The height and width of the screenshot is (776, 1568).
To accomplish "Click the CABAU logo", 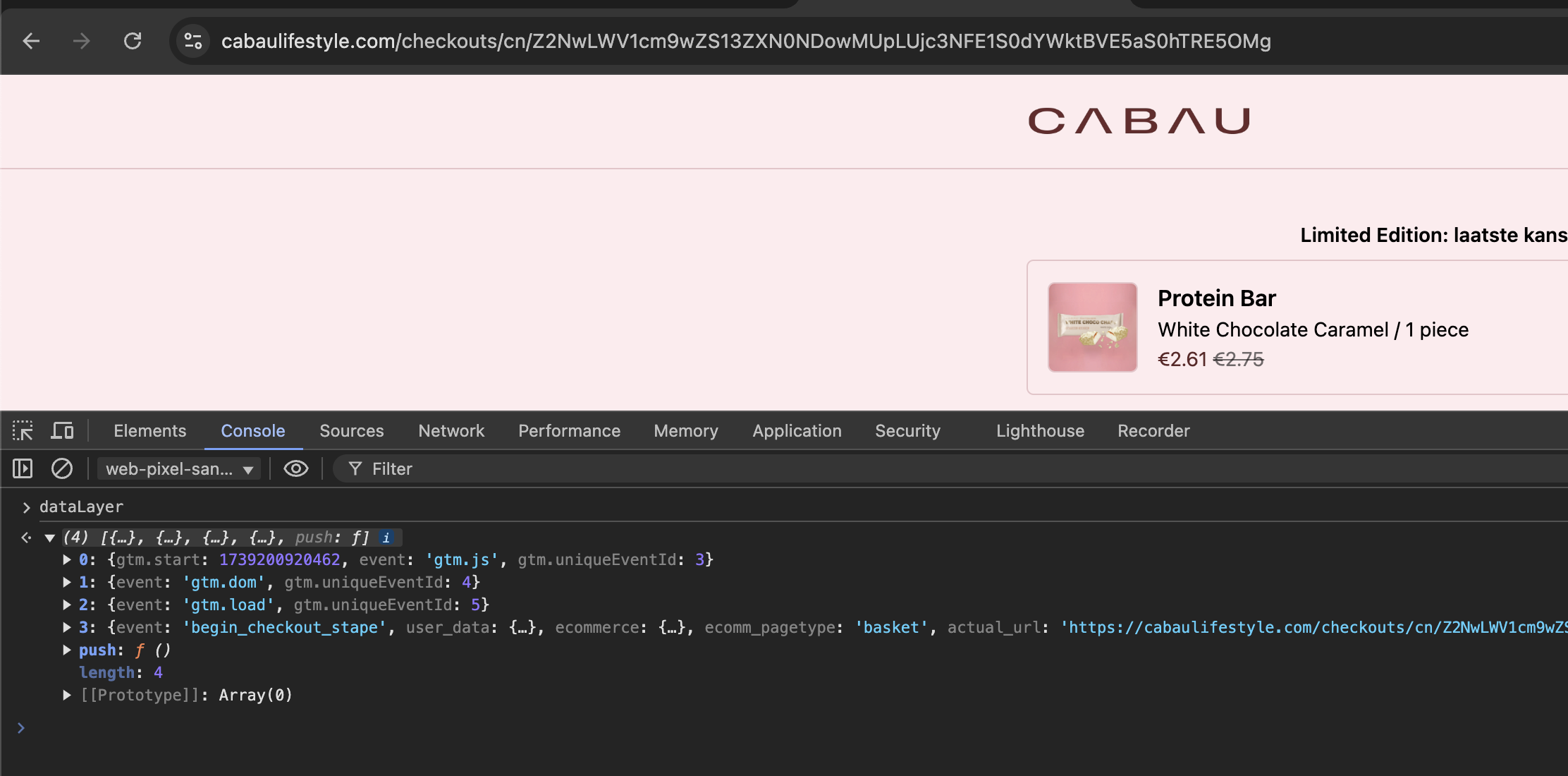I will coord(1139,121).
